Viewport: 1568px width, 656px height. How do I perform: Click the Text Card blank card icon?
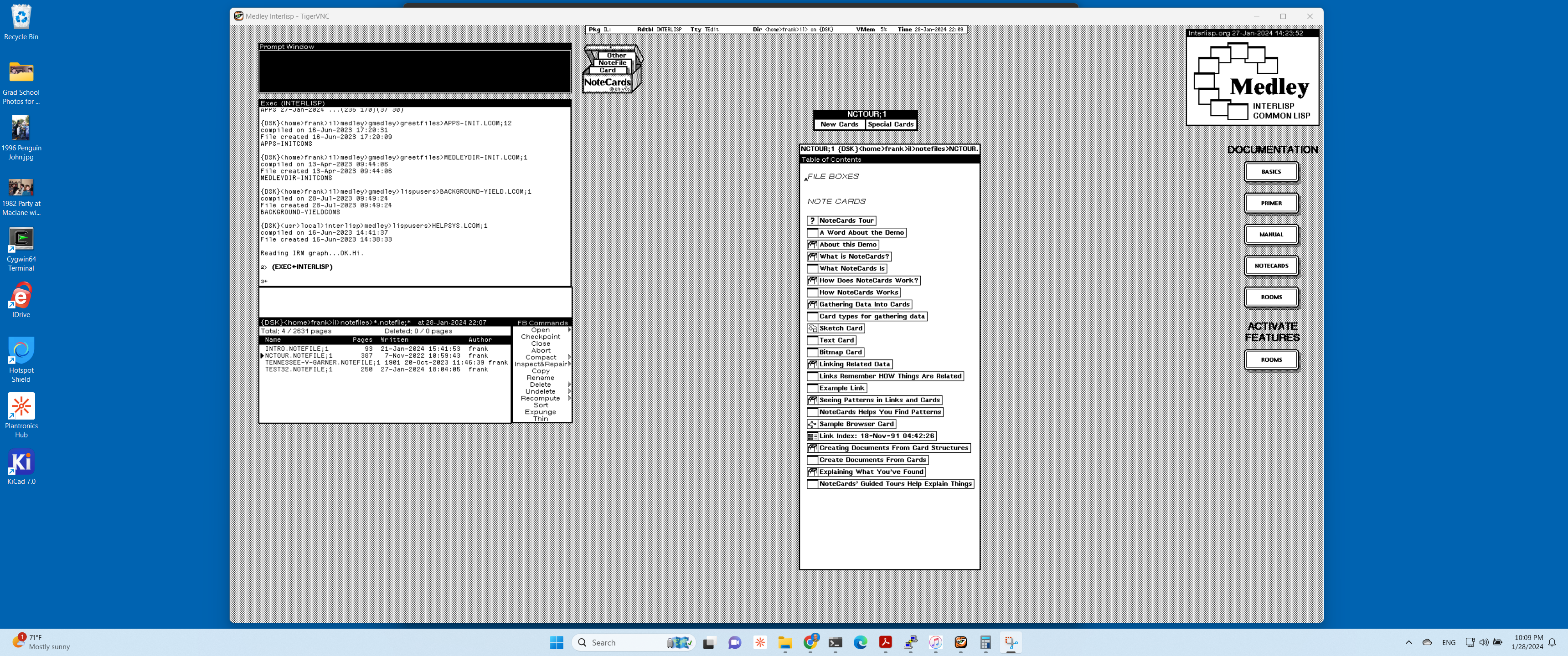click(x=812, y=340)
